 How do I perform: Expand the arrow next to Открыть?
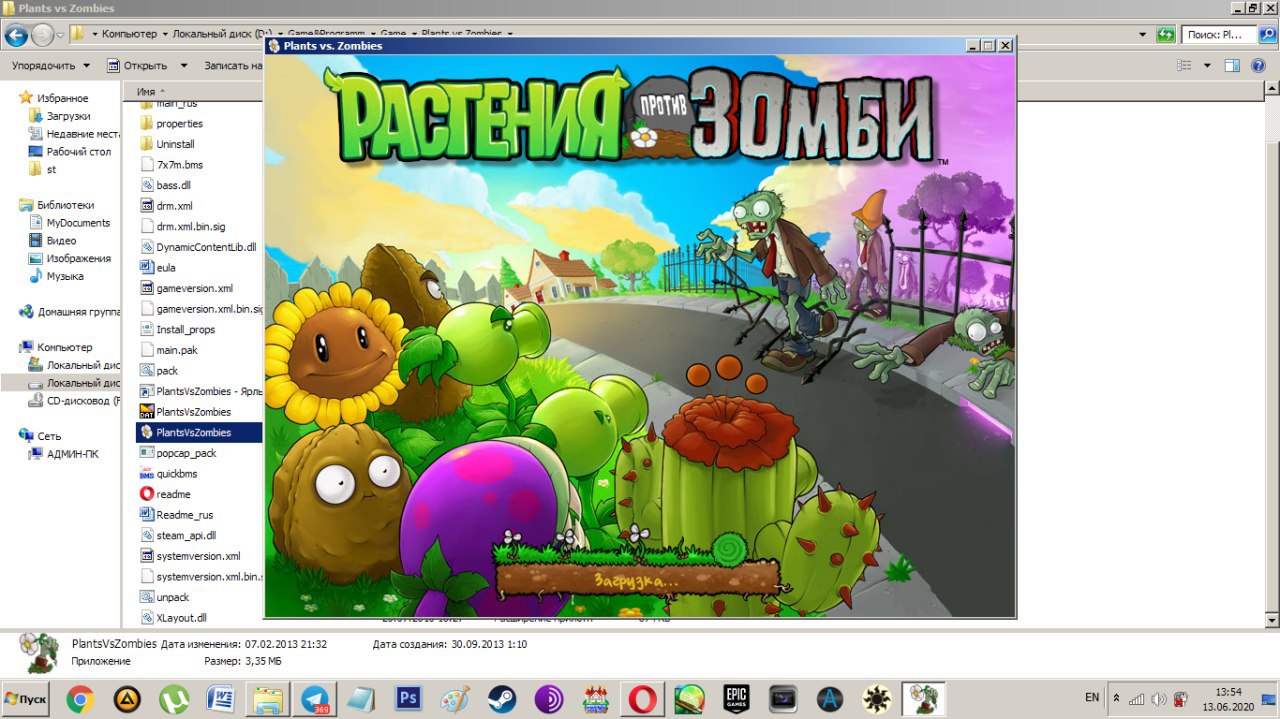point(183,66)
